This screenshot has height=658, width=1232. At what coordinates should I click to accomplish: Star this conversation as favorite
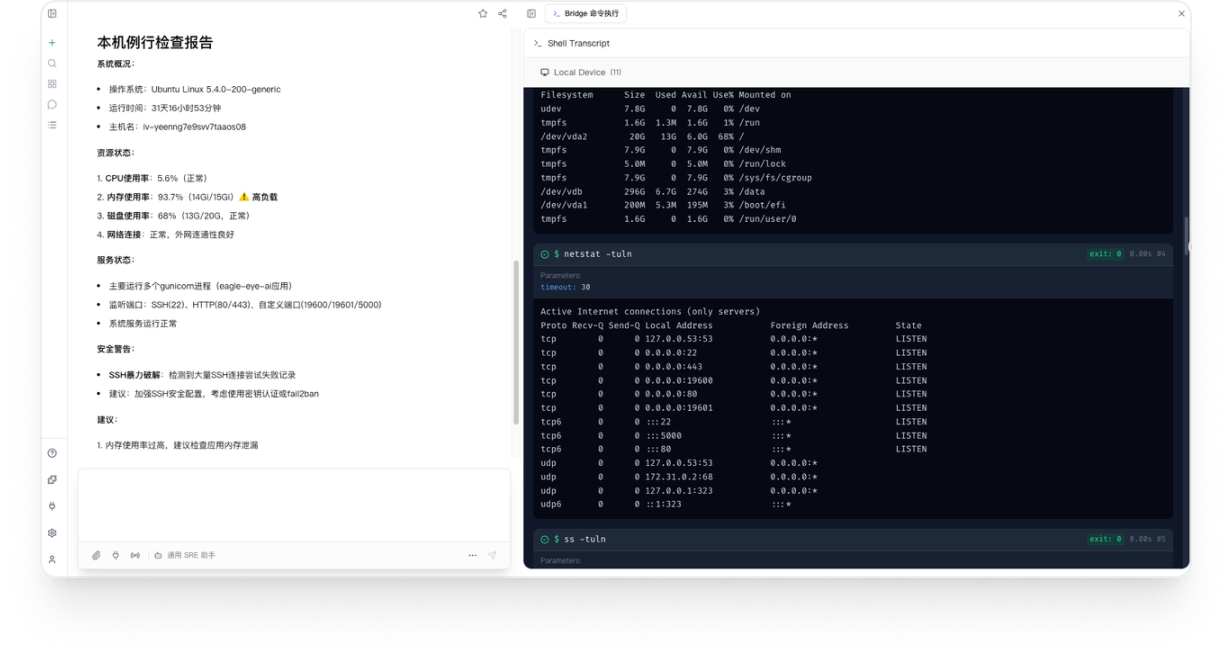483,14
